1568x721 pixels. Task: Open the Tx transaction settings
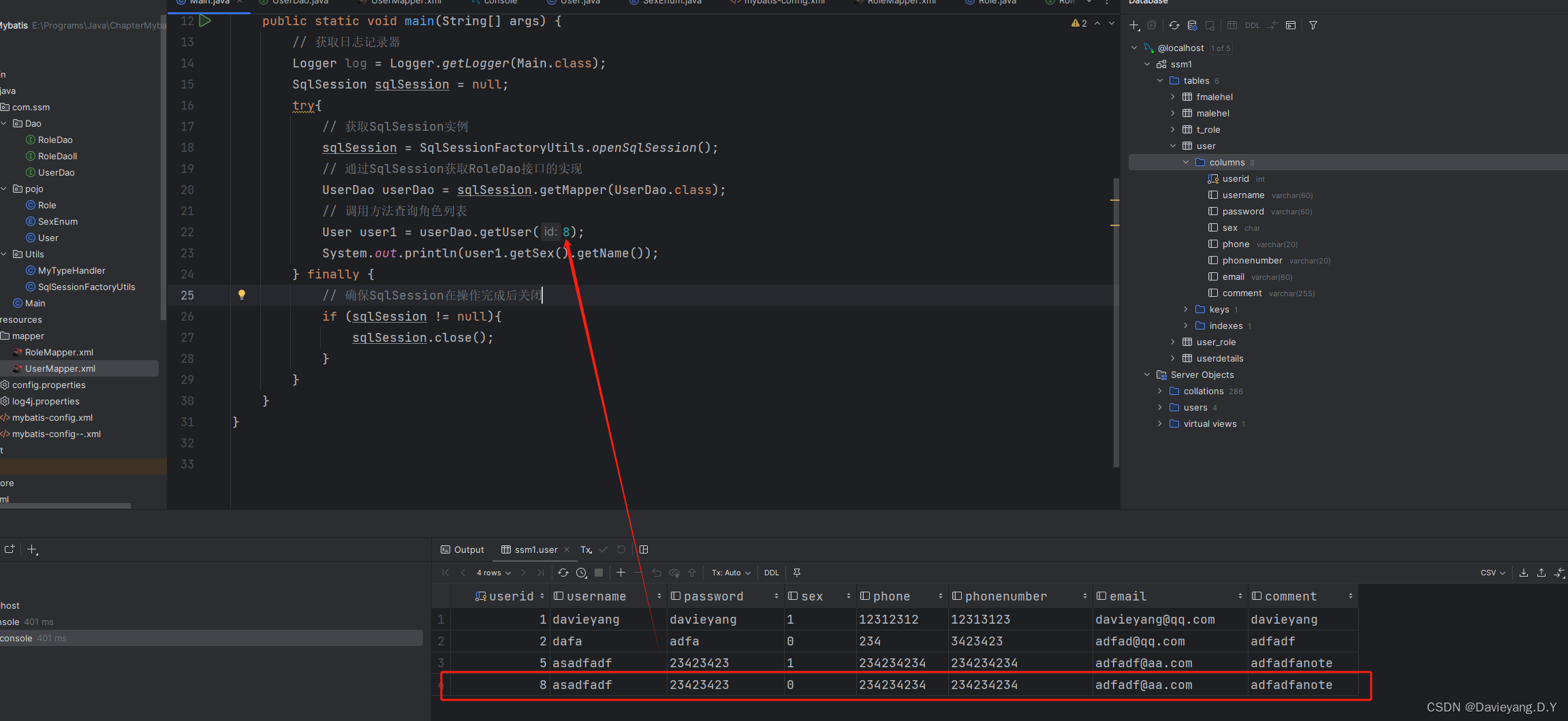586,549
